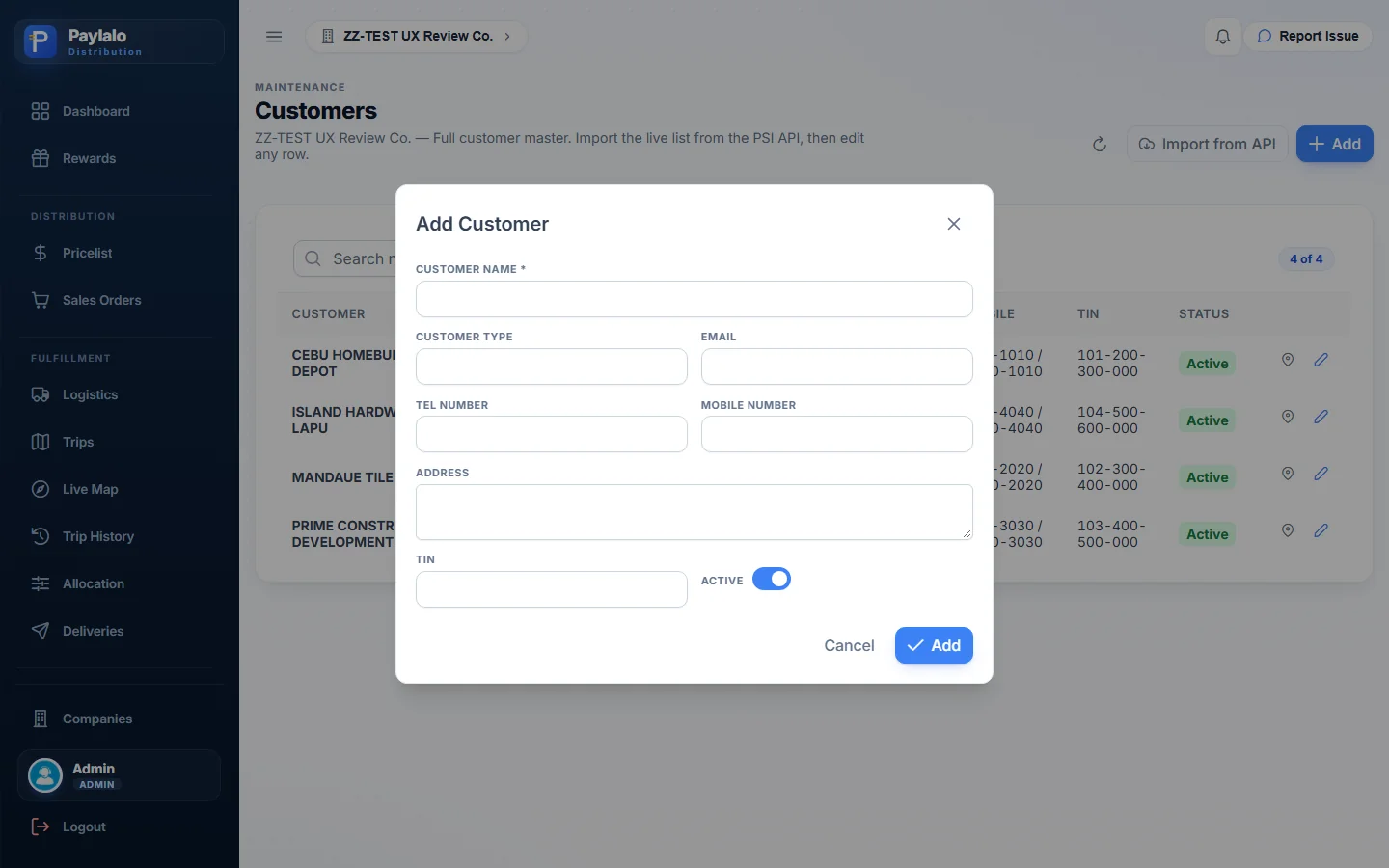
Task: Close the Add Customer dialog
Action: (954, 224)
